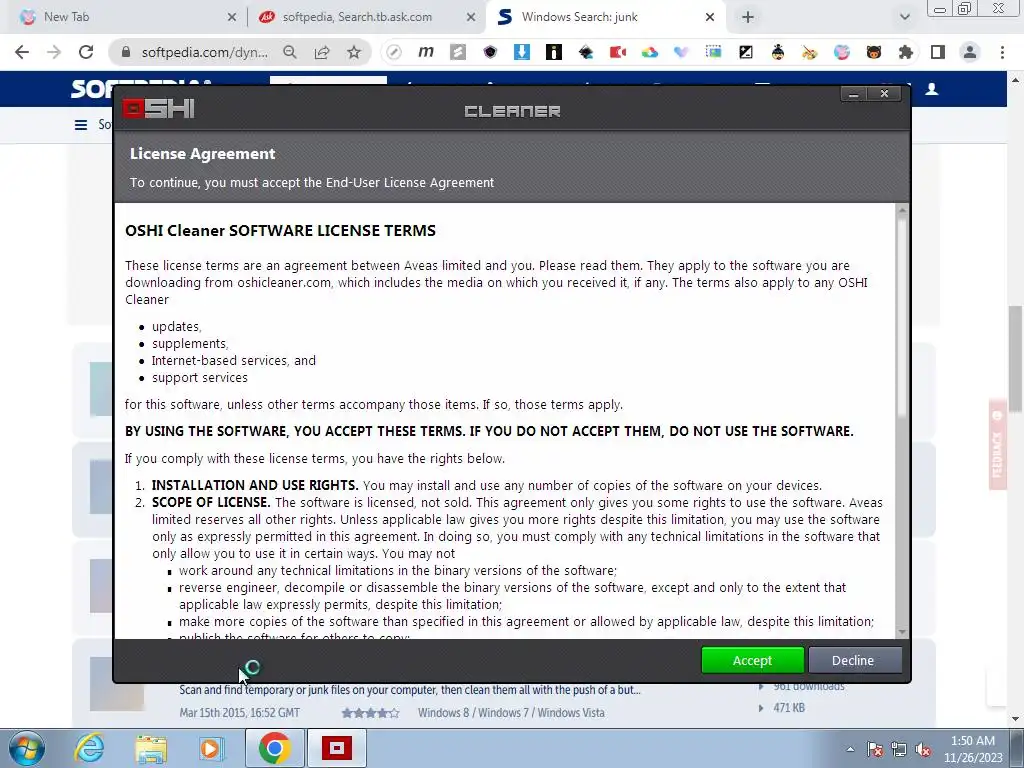Screen dimensions: 1024x768
Task: Open the Chrome three-dot menu
Action: pyautogui.click(x=1002, y=52)
